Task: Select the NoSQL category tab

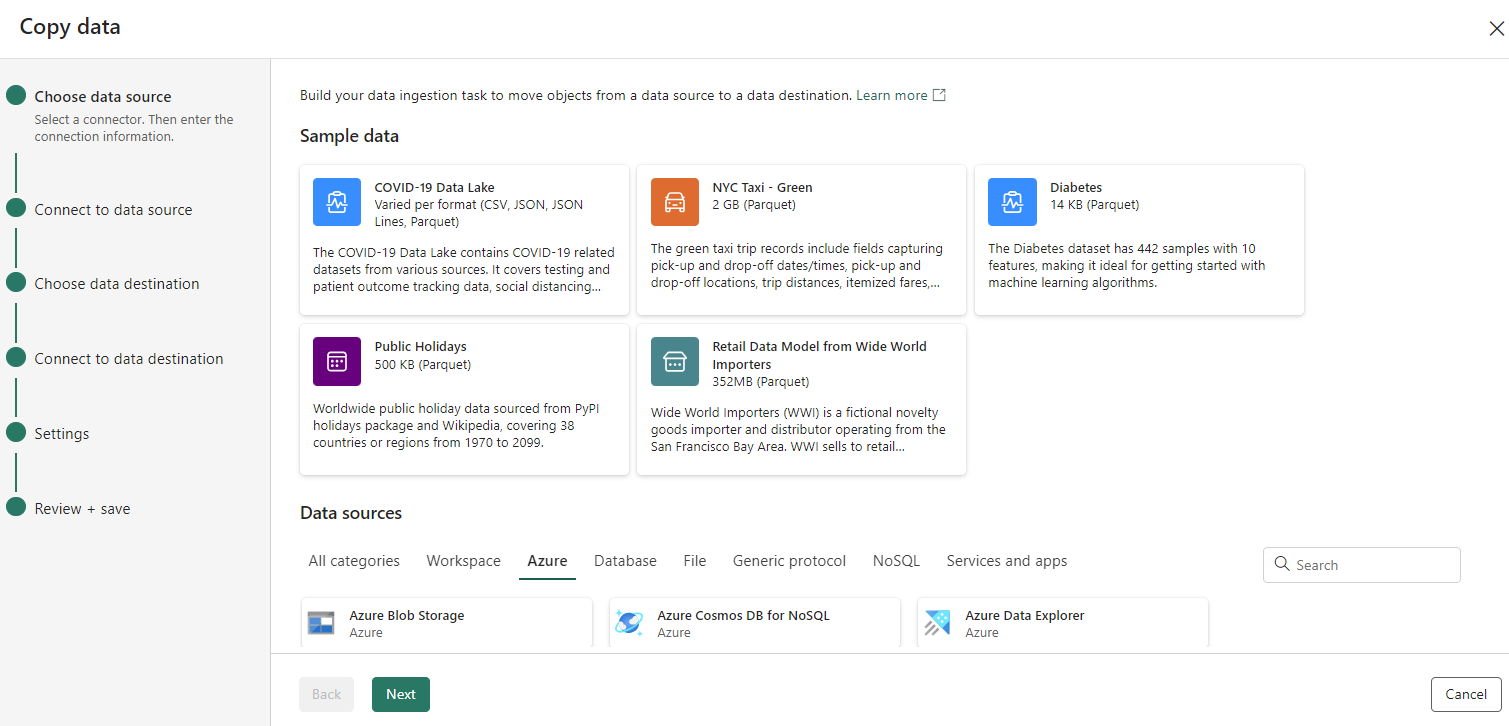Action: 896,560
